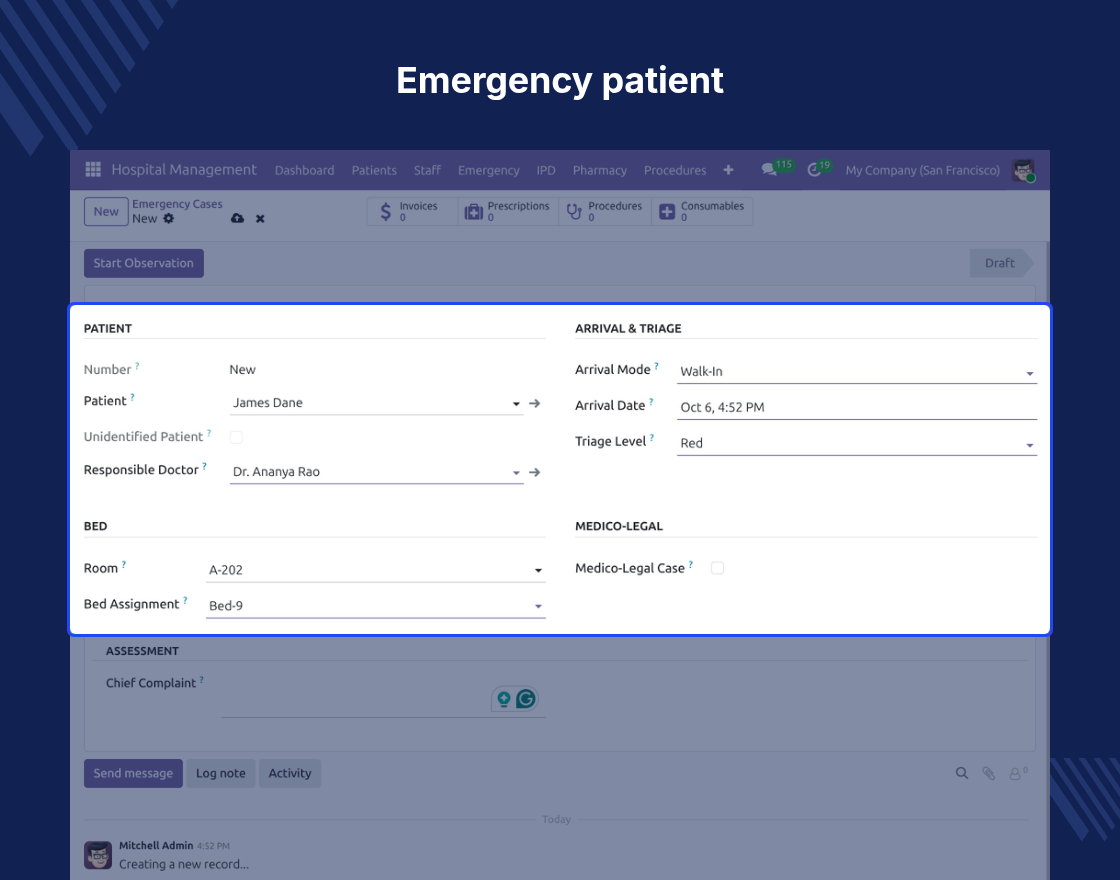The width and height of the screenshot is (1120, 880).
Task: Open the Staff menu
Action: 427,170
